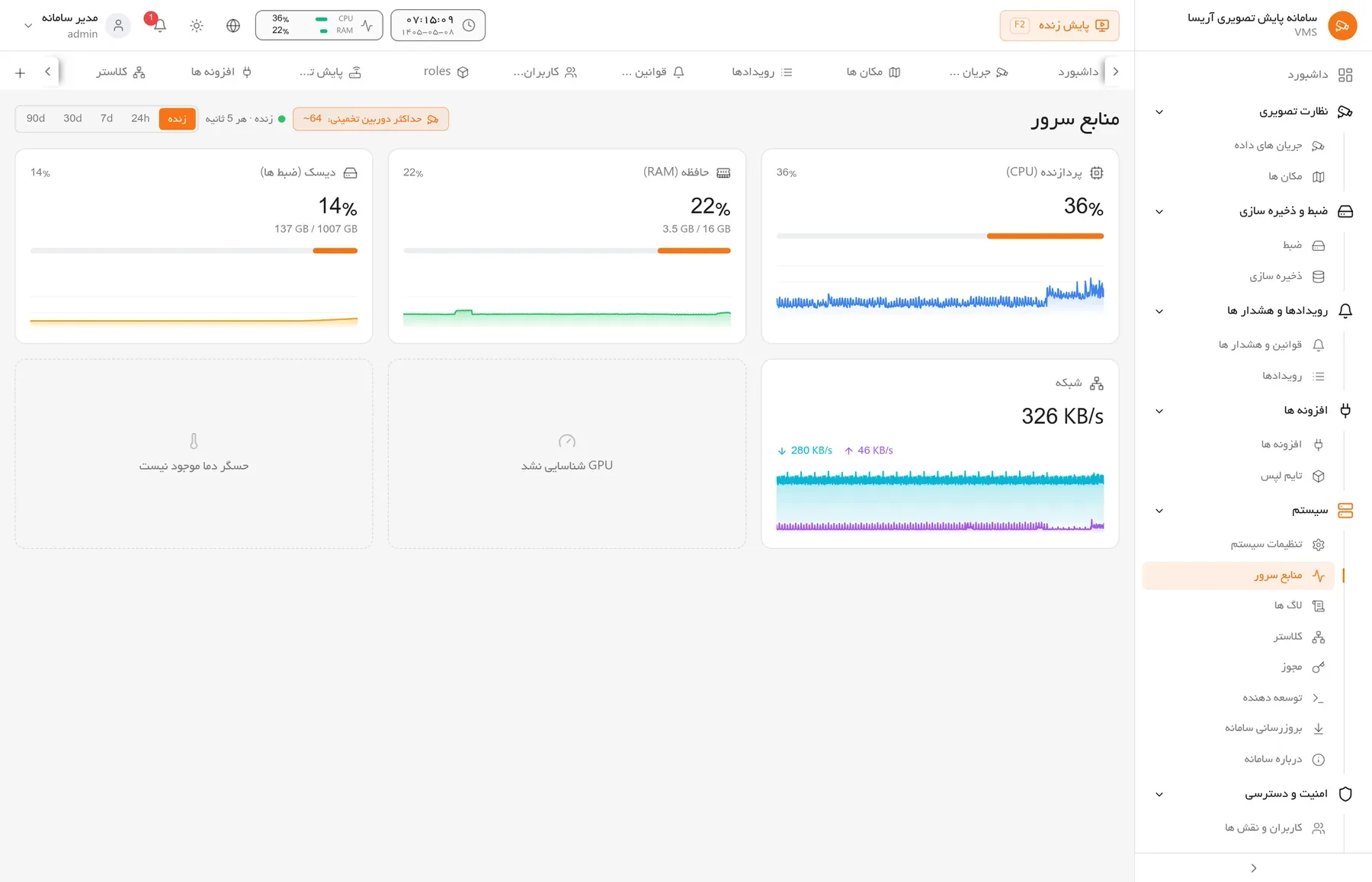Viewport: 1372px width, 882px height.
Task: Collapse the رویدادها و هشدار ها section
Action: pos(1159,311)
